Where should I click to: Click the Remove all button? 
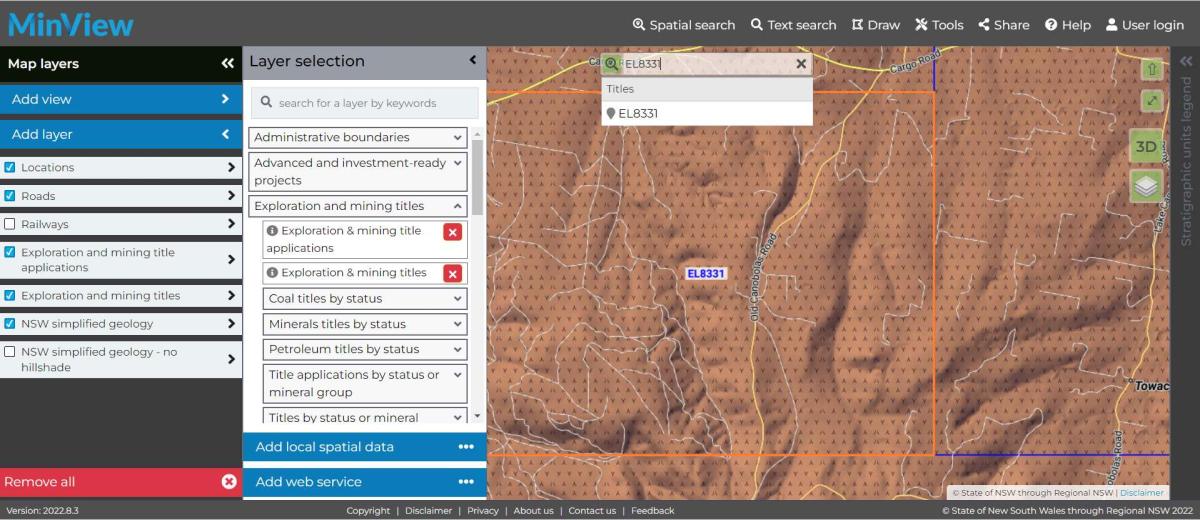pyautogui.click(x=121, y=481)
